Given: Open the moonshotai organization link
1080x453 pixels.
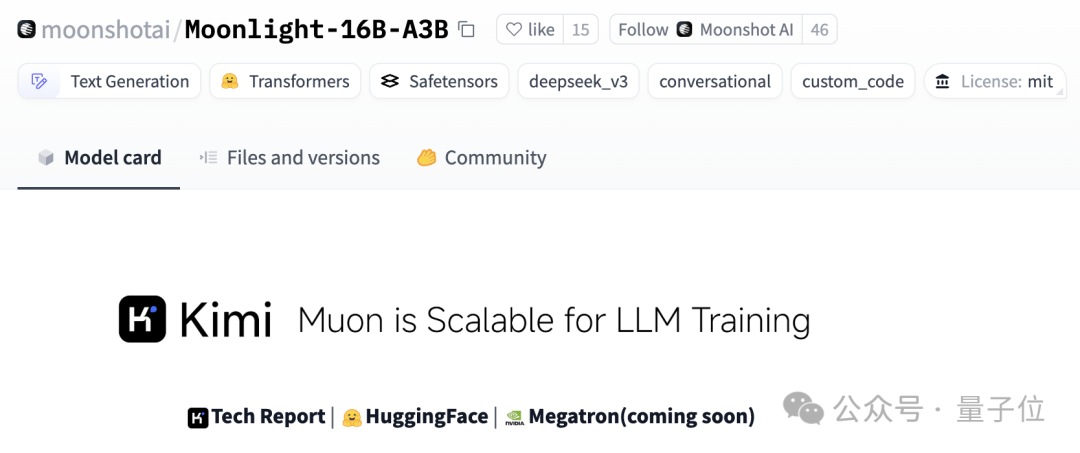Looking at the screenshot, I should 105,30.
